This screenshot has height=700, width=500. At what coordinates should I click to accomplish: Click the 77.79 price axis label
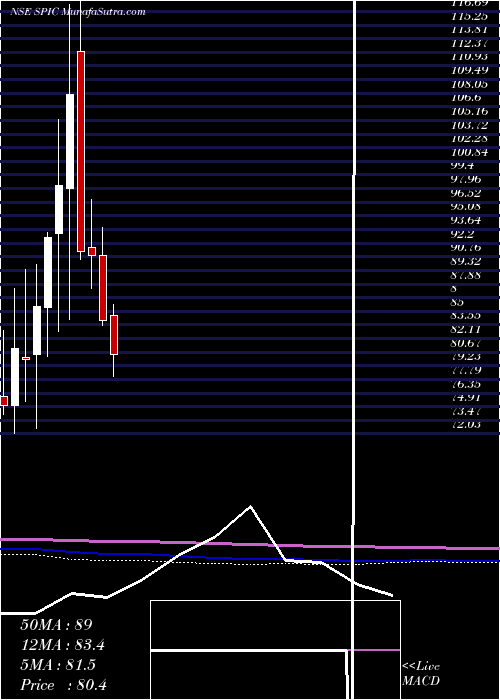(x=467, y=370)
